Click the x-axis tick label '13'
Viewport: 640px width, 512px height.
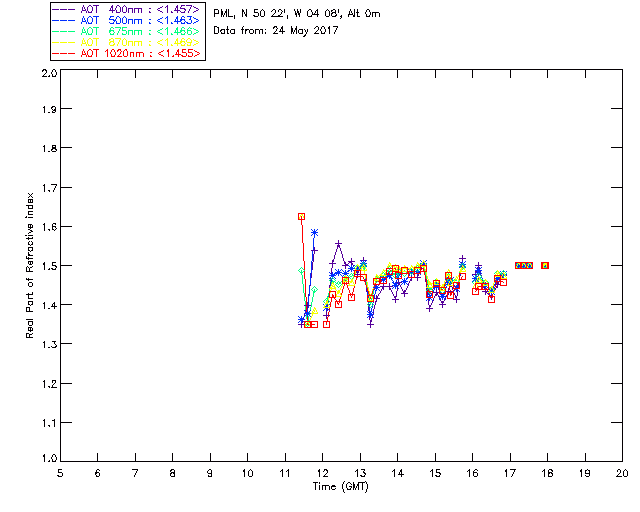360,473
